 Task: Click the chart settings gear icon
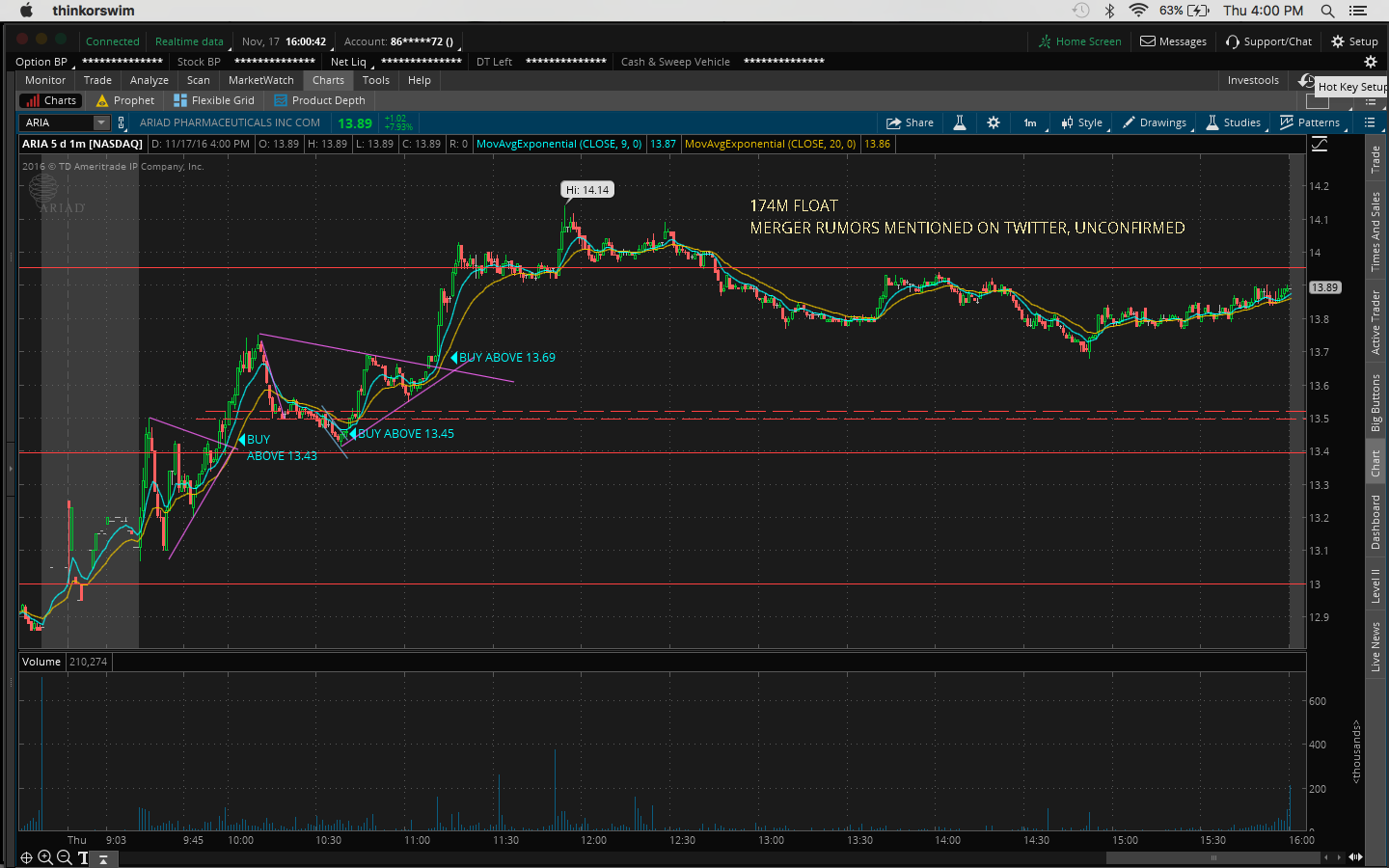(994, 122)
